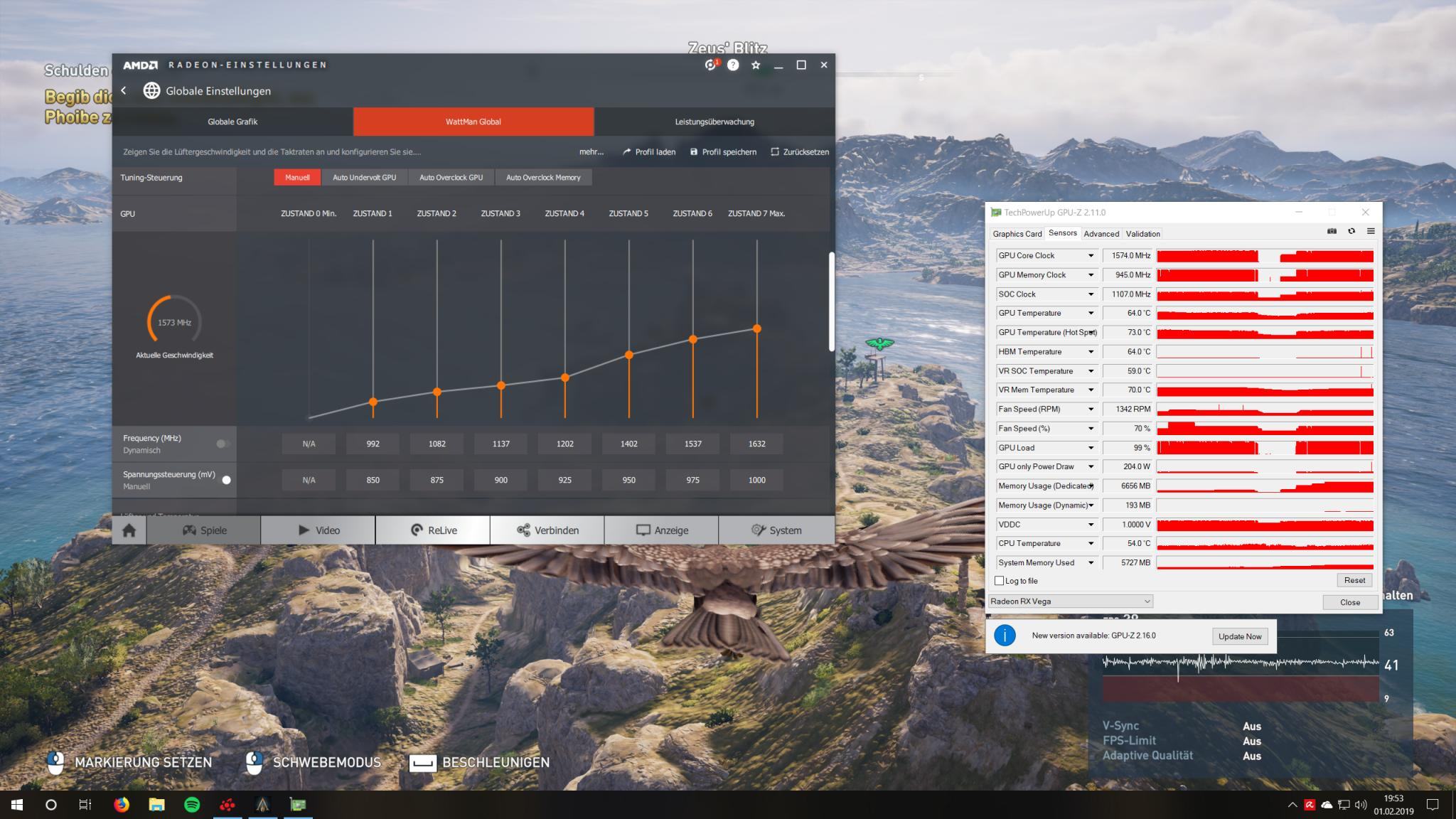Click the WattMan vertical scrollbar
Screen dimensions: 1456x819
click(x=831, y=301)
